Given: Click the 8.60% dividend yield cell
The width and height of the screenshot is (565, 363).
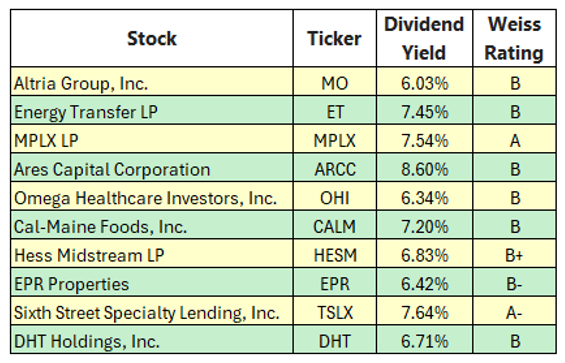Looking at the screenshot, I should 424,167.
